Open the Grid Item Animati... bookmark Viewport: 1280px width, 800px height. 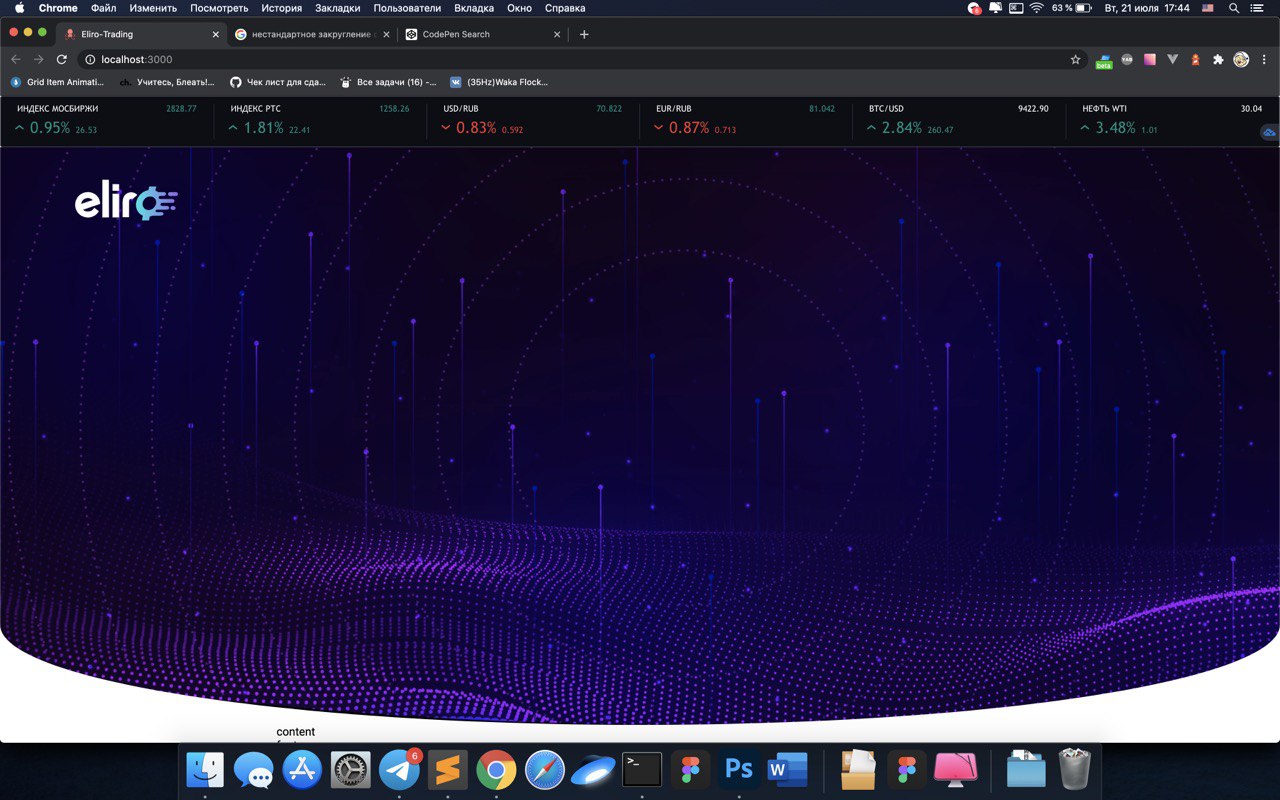coord(57,82)
